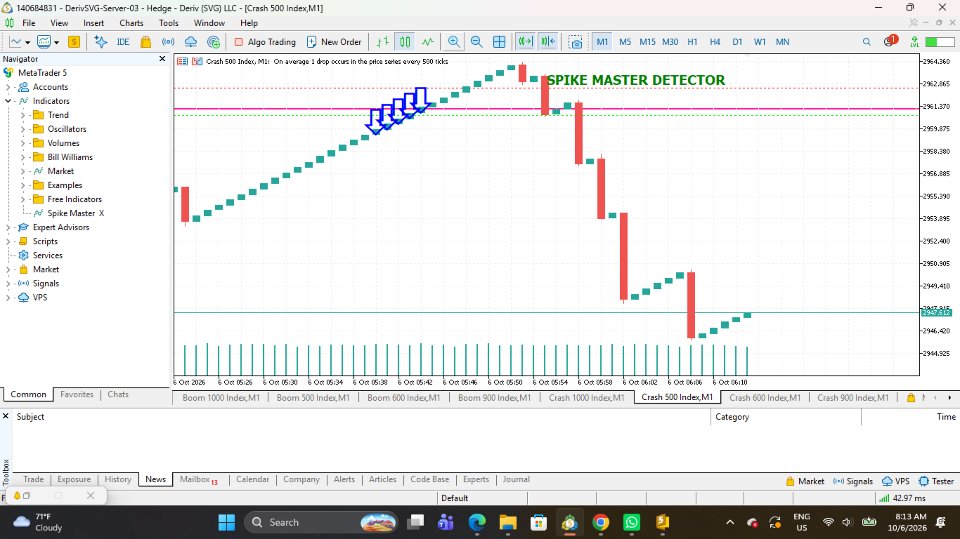Expand the Free Indicators folder
Screen dimensions: 960x539
(x=23, y=199)
